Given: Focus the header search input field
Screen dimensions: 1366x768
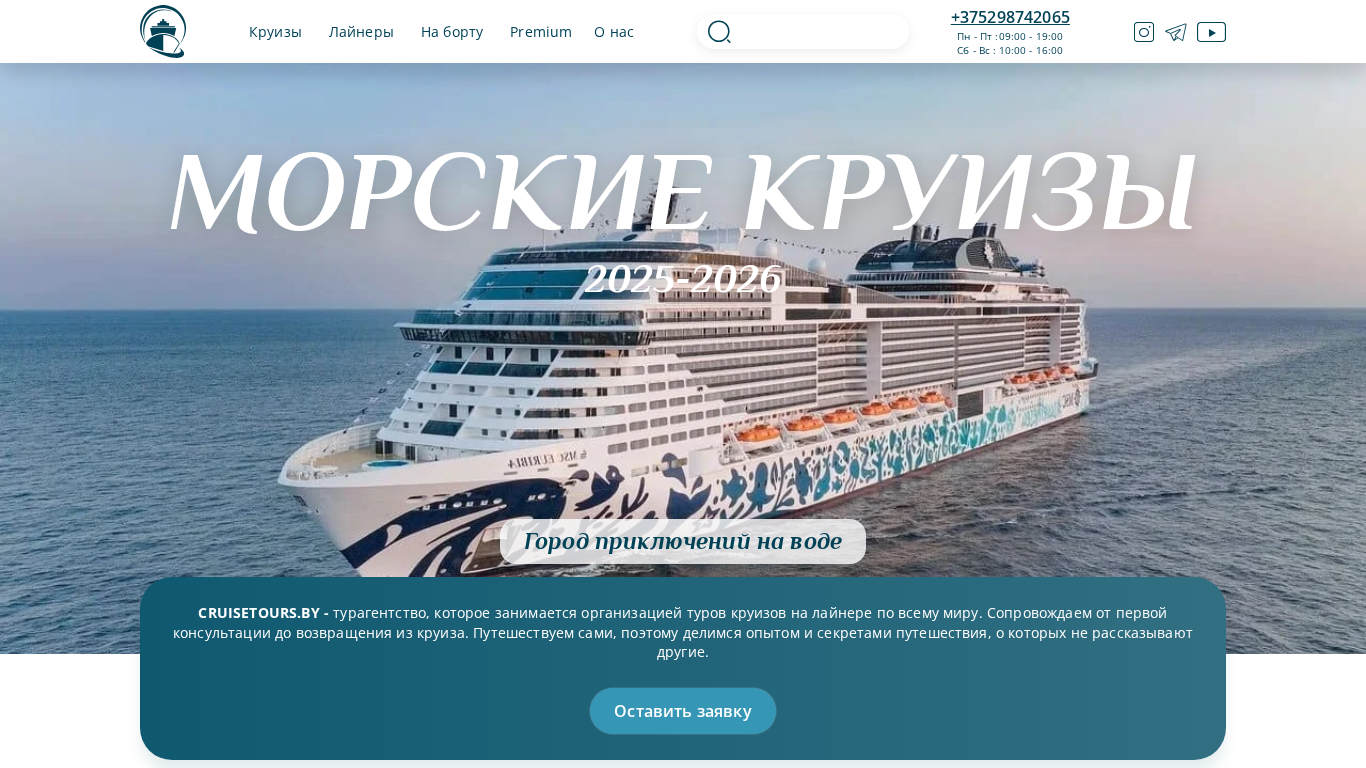Looking at the screenshot, I should 820,32.
